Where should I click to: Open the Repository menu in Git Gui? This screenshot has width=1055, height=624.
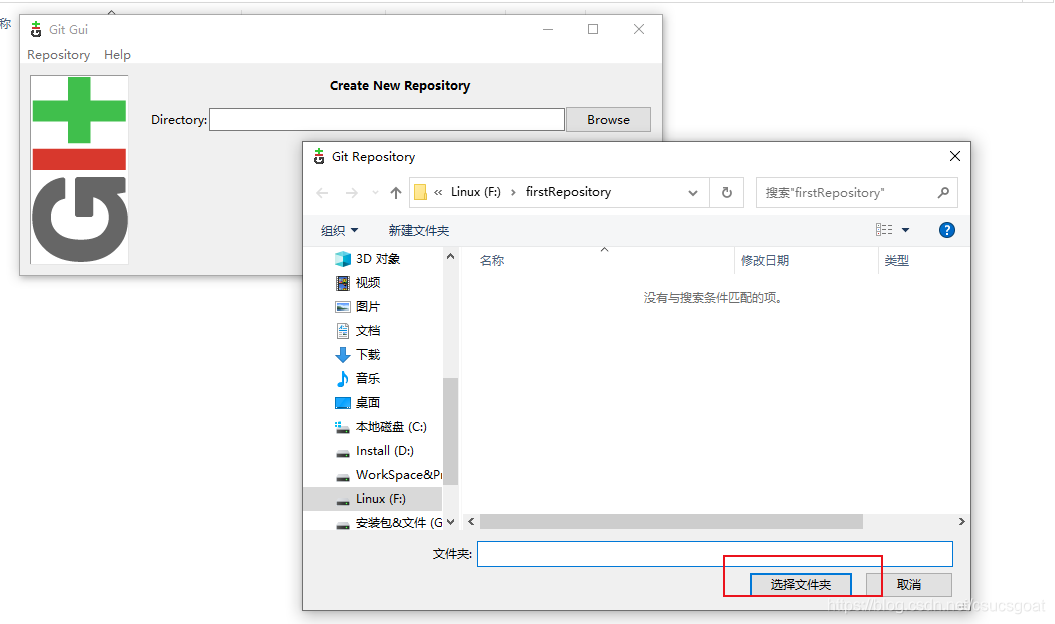click(x=59, y=55)
